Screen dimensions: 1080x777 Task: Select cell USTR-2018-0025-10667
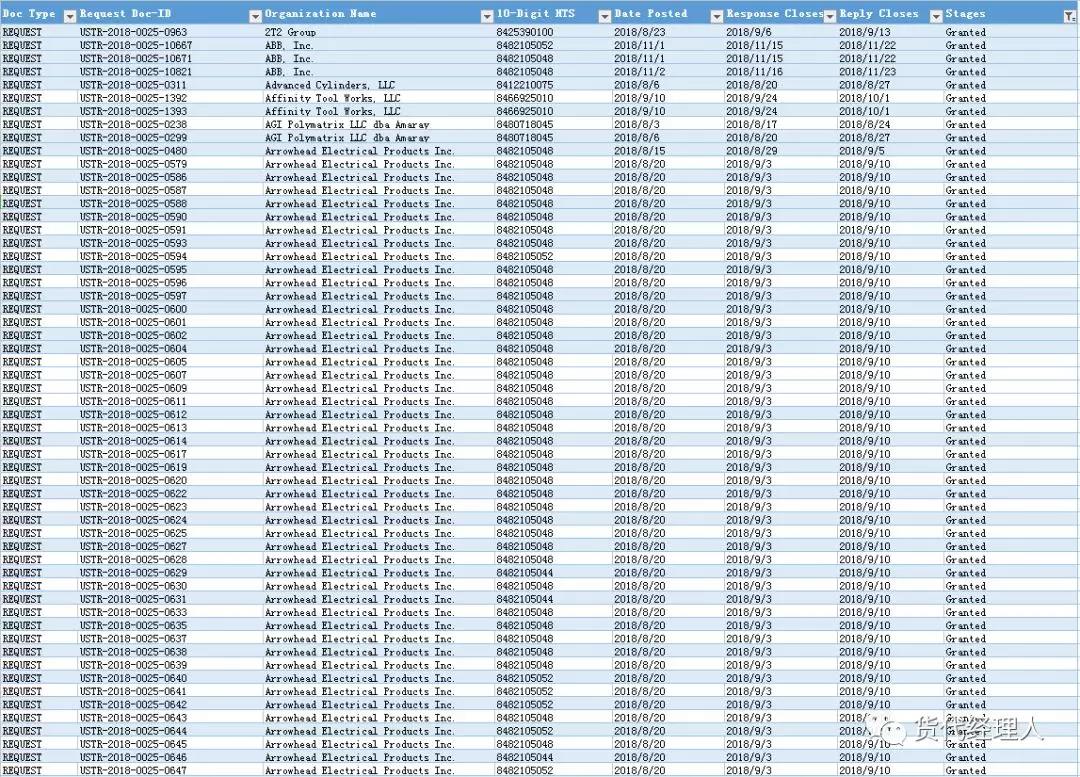[x=170, y=45]
